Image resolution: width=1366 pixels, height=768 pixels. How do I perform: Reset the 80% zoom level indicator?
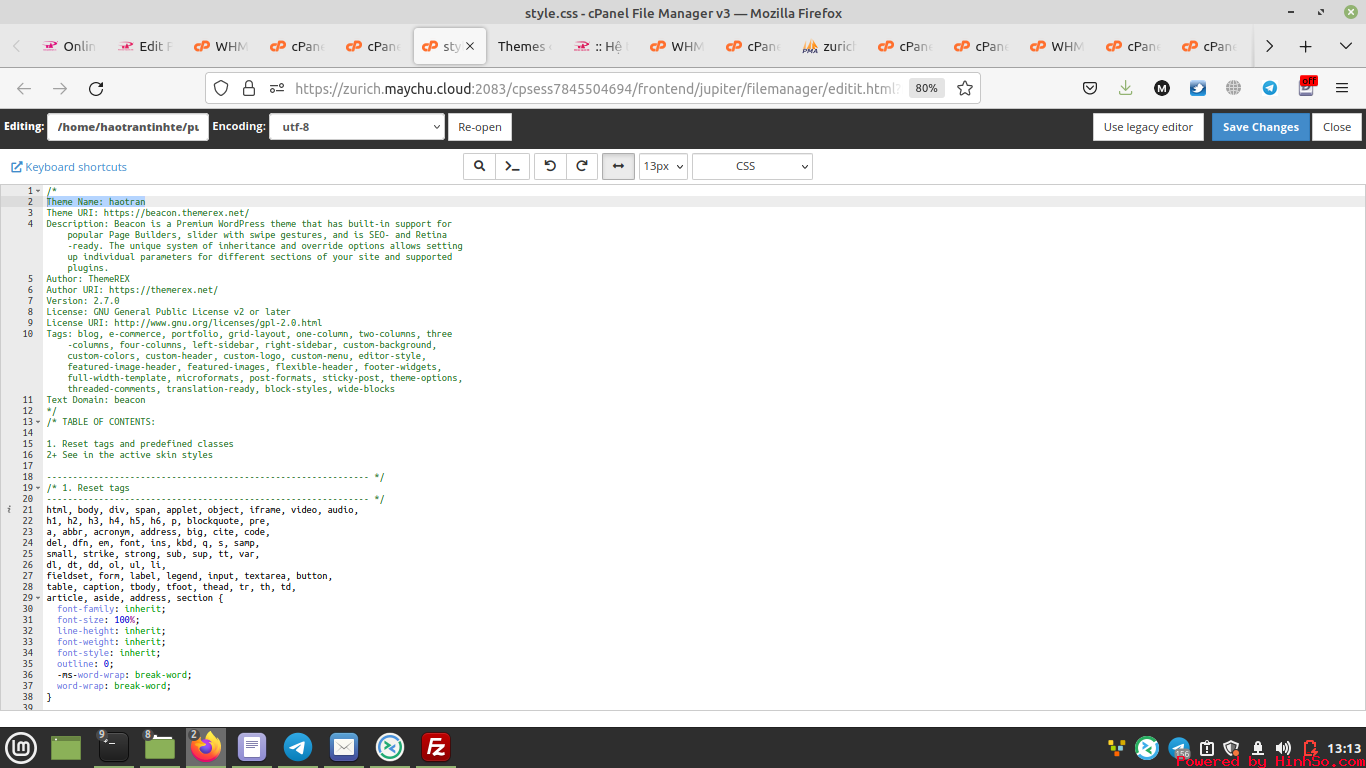point(926,88)
